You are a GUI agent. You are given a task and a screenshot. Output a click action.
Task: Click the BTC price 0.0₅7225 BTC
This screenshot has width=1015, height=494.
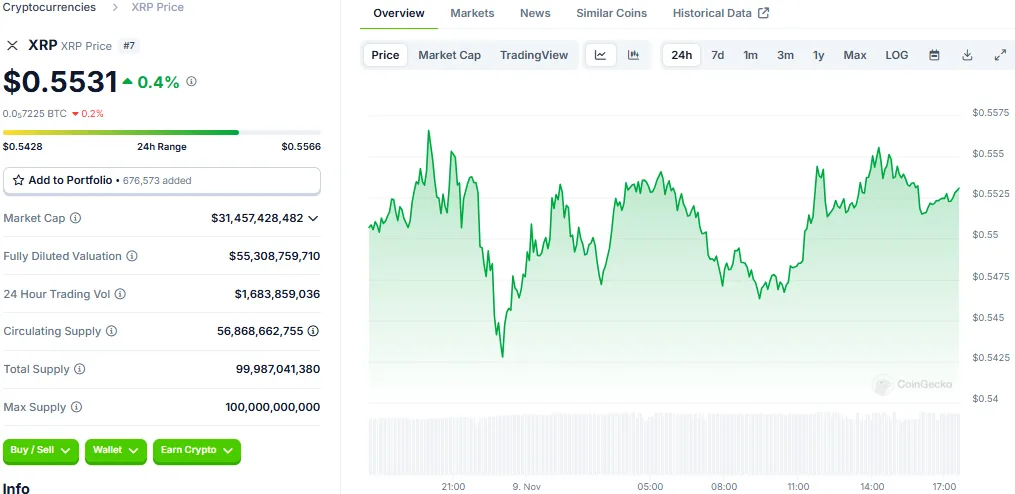[35, 113]
